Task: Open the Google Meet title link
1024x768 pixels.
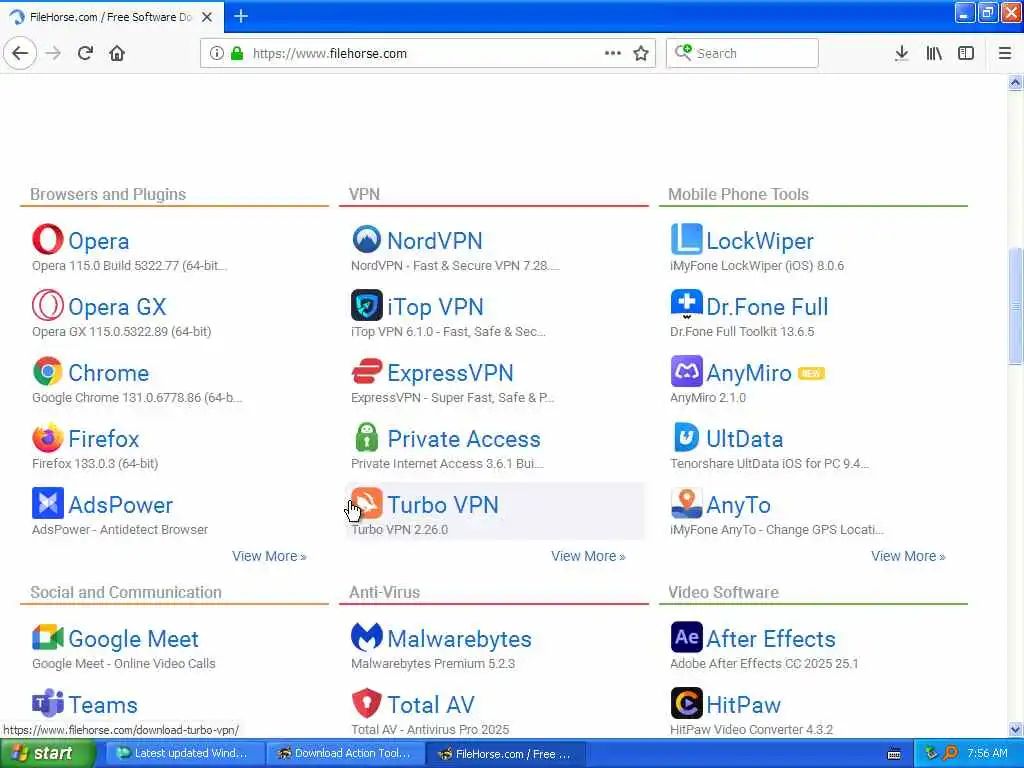Action: point(133,639)
